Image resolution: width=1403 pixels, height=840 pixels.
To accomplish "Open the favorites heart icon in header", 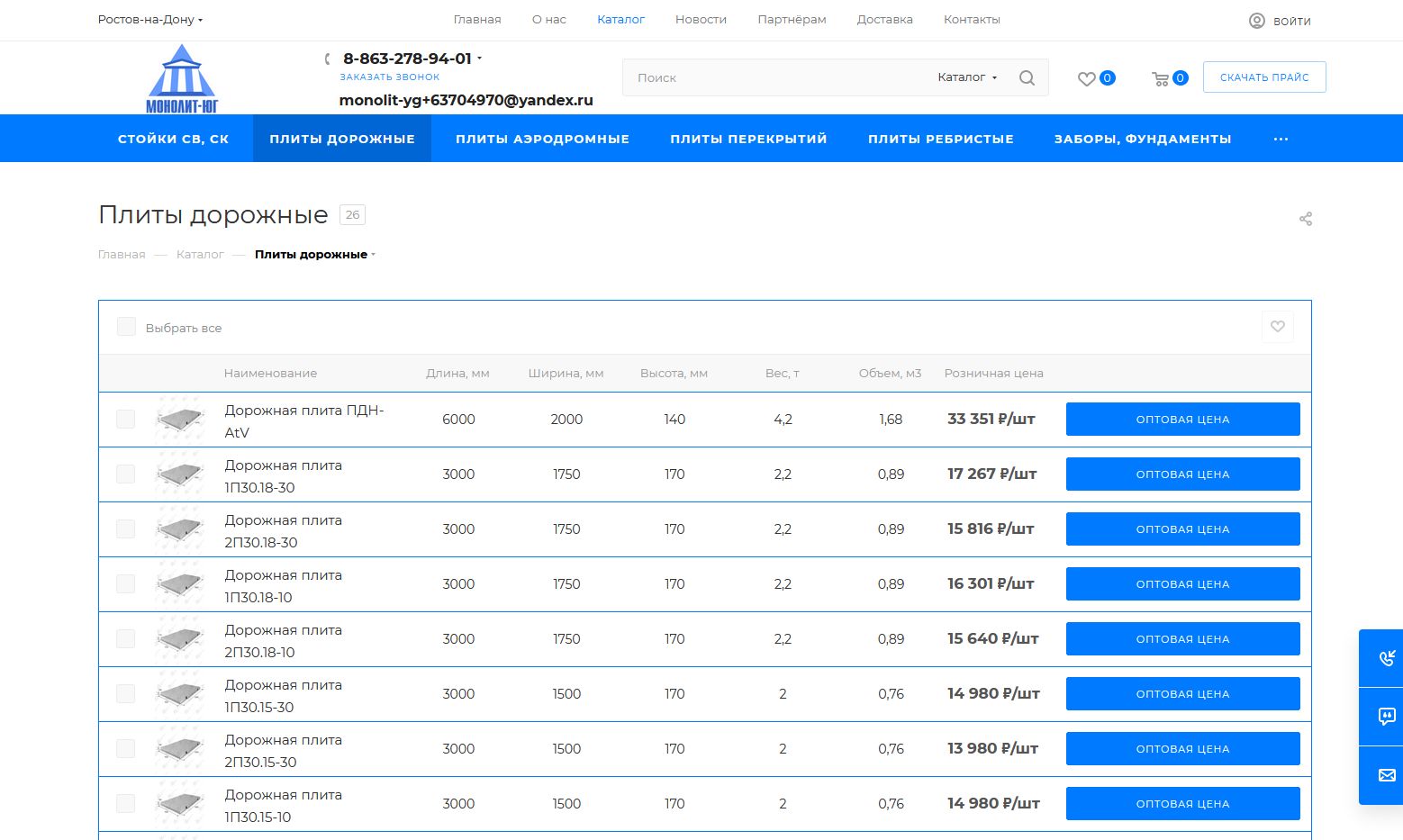I will click(x=1087, y=78).
